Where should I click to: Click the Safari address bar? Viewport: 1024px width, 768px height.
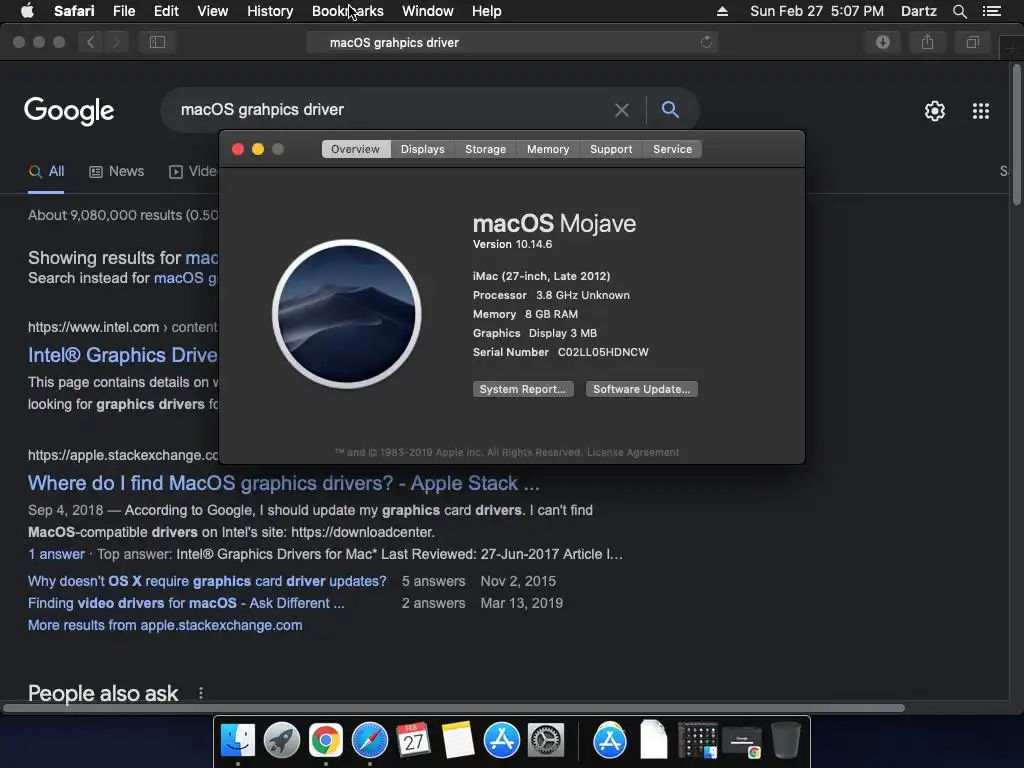[511, 42]
